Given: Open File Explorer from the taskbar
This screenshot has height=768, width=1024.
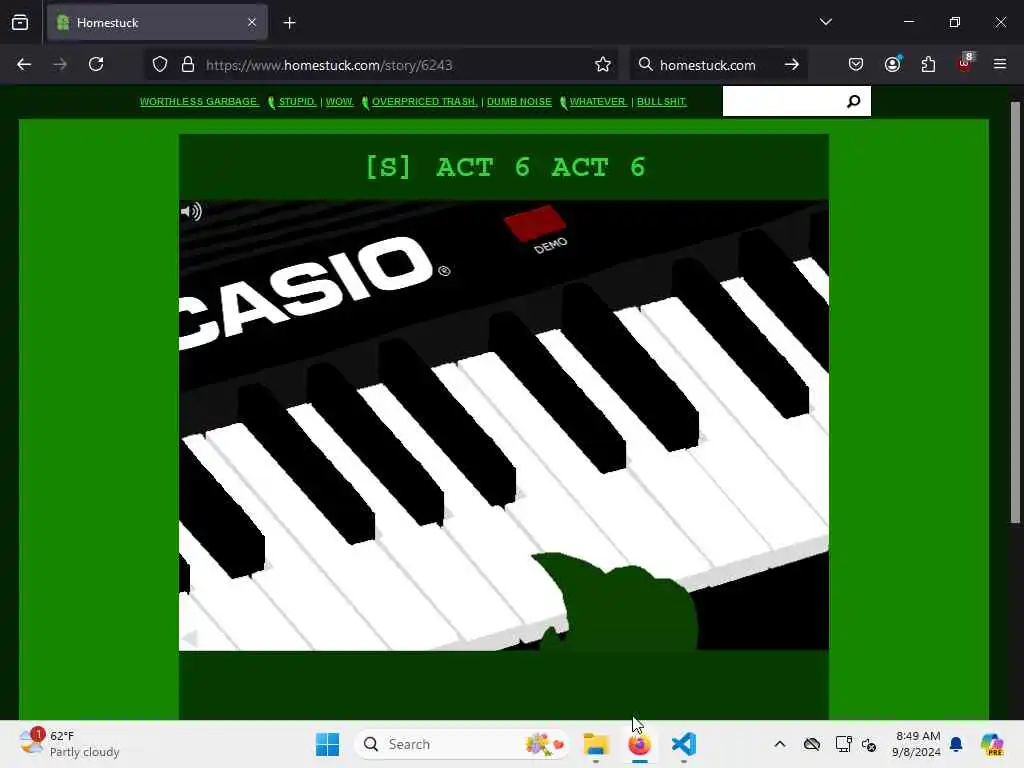Looking at the screenshot, I should point(596,744).
